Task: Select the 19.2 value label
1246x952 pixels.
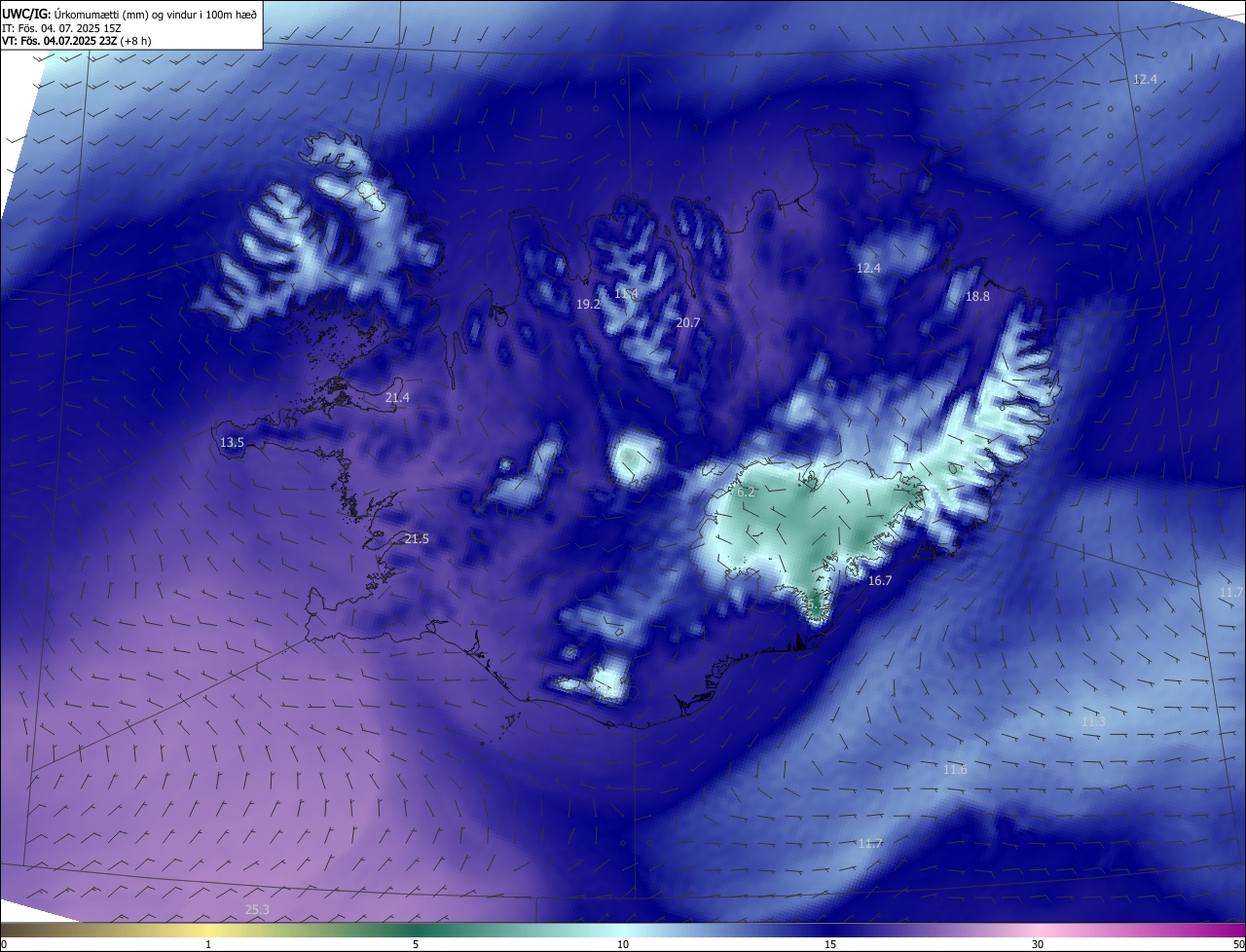Action: click(x=588, y=305)
